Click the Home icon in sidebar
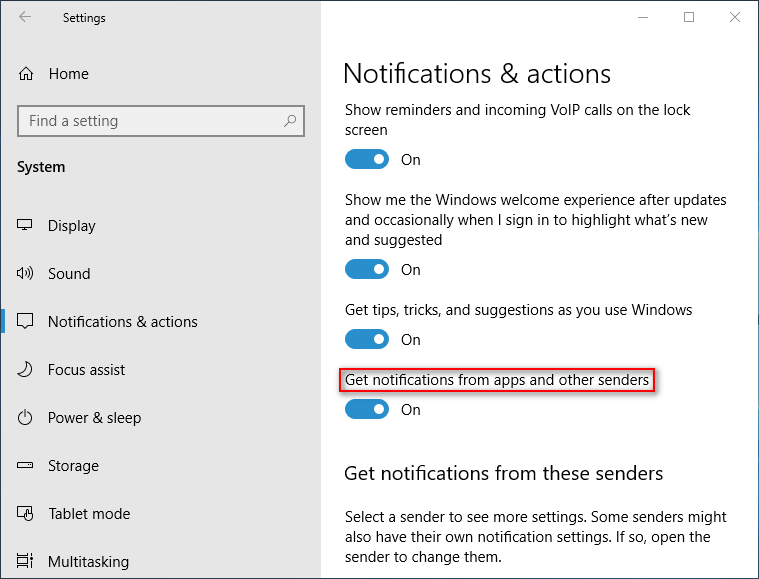 (26, 74)
